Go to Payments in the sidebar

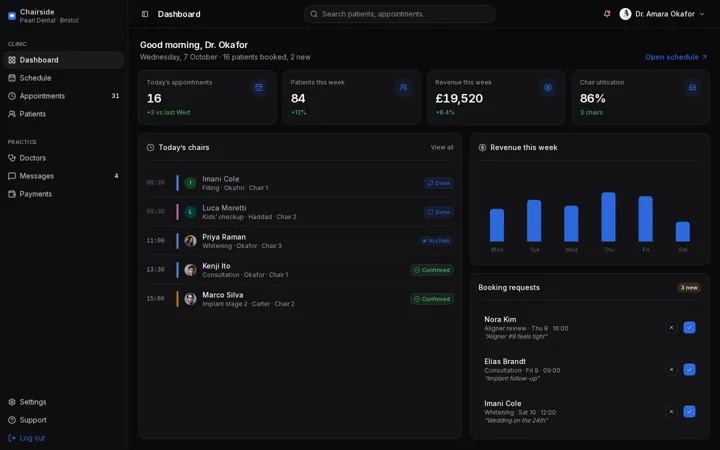point(63,194)
